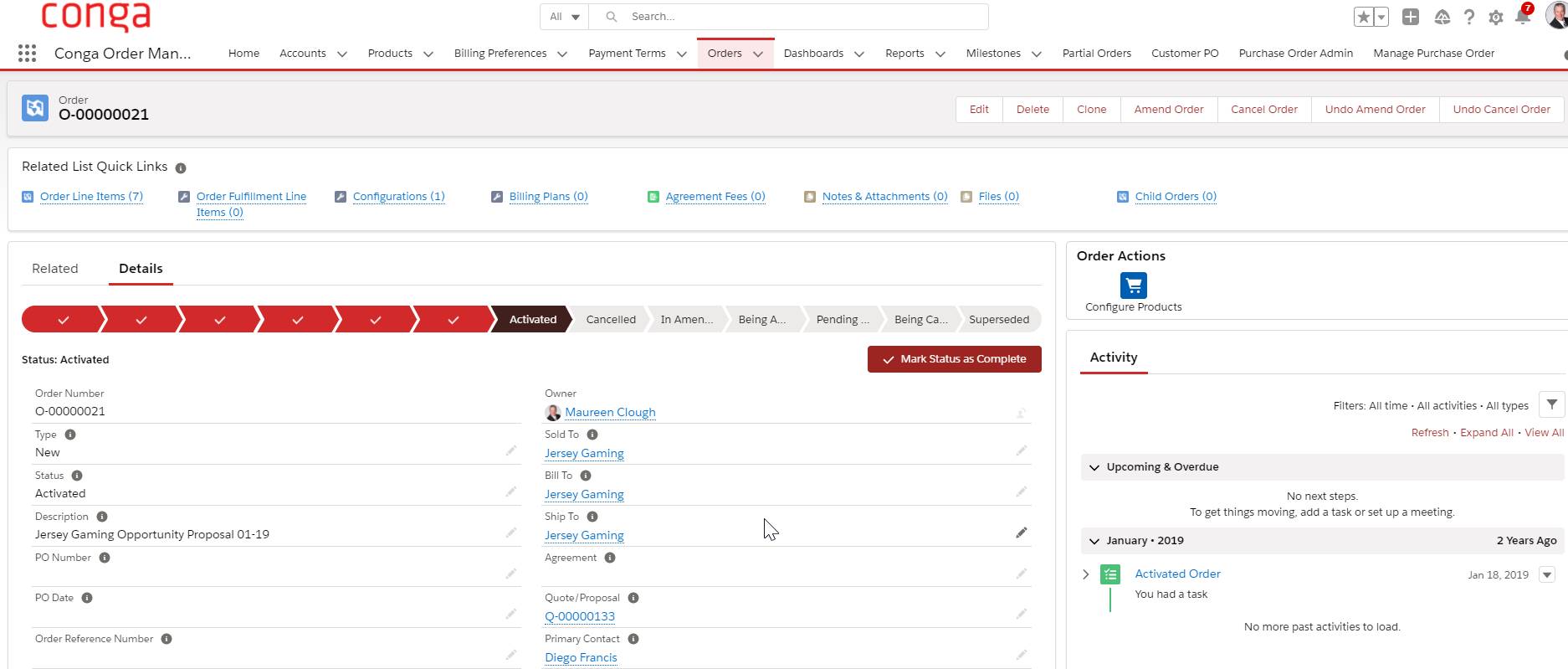The image size is (1568, 669).
Task: Select the Superseded stage in path
Action: [999, 320]
